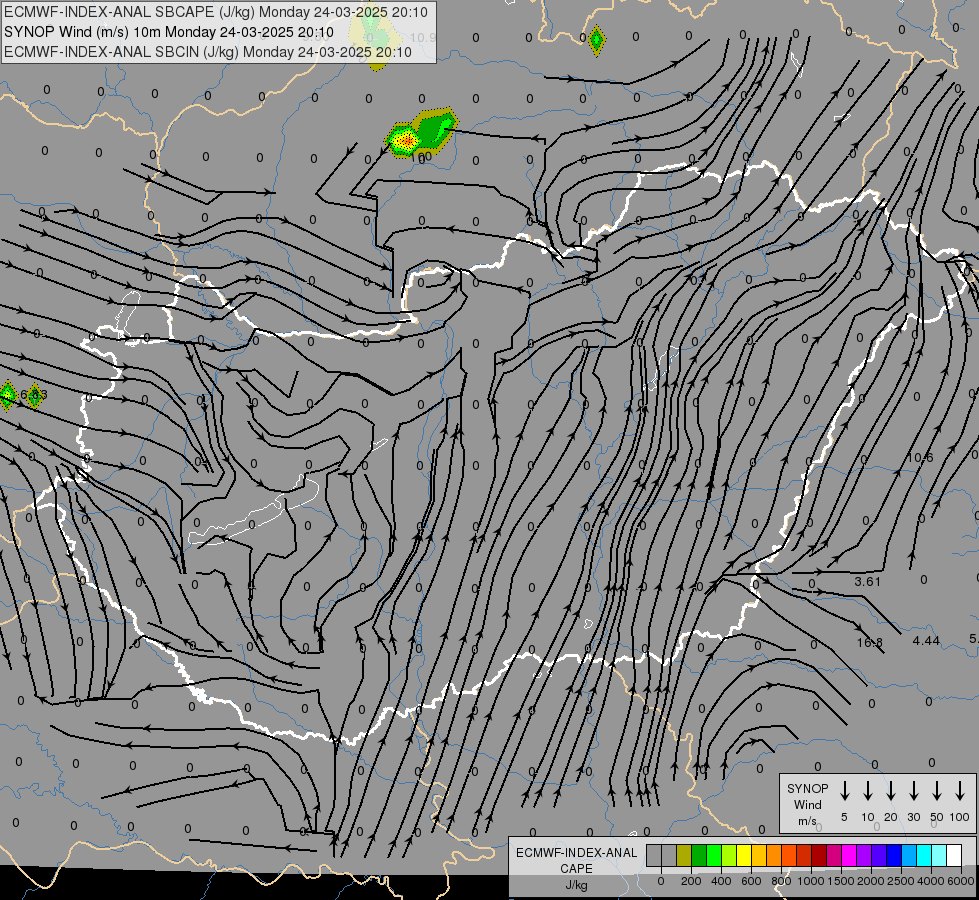Pick the purple swatch in CAPE scale
Viewport: 979px width, 900px height.
864,855
